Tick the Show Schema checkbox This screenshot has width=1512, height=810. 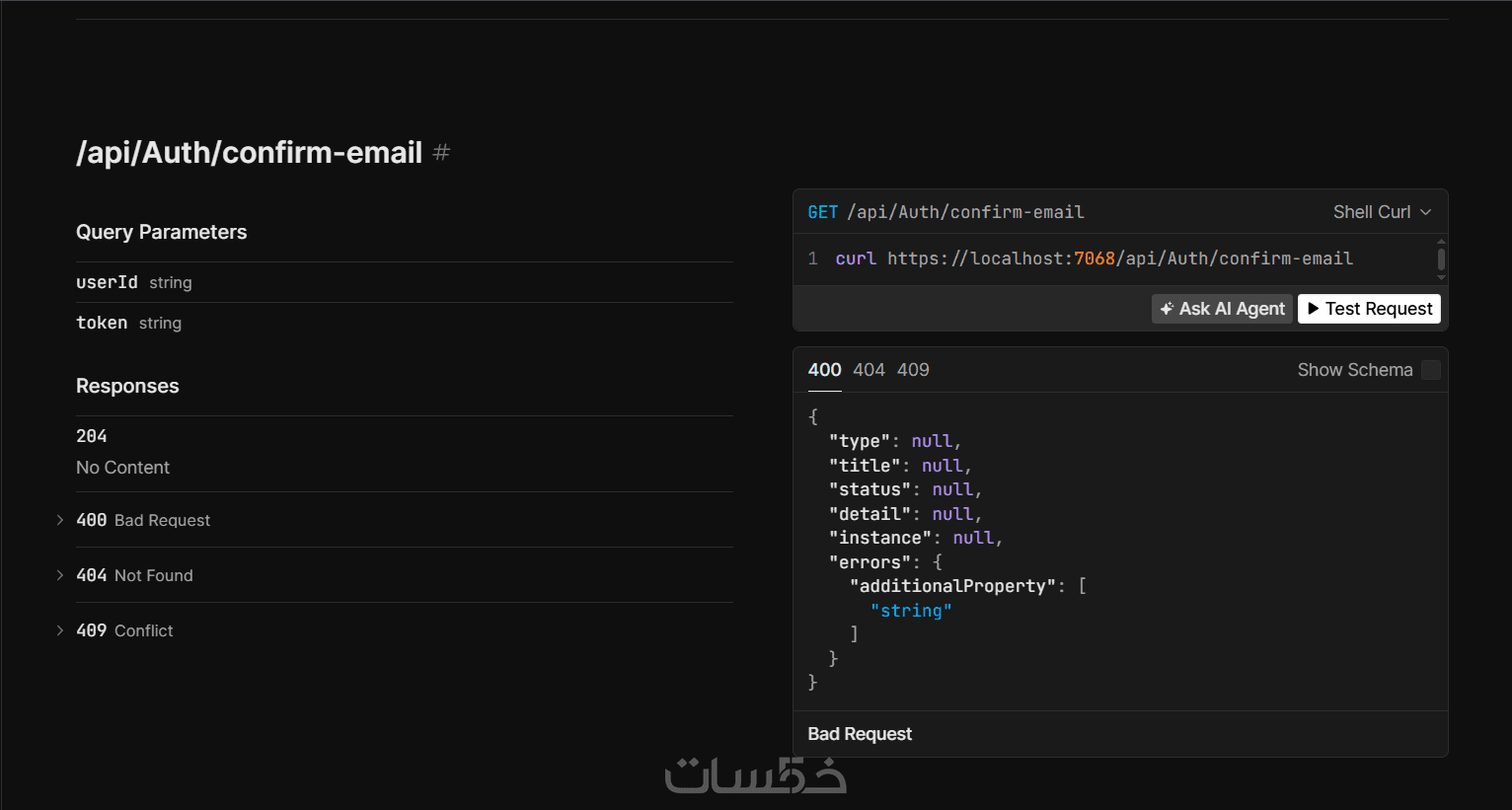[1431, 370]
